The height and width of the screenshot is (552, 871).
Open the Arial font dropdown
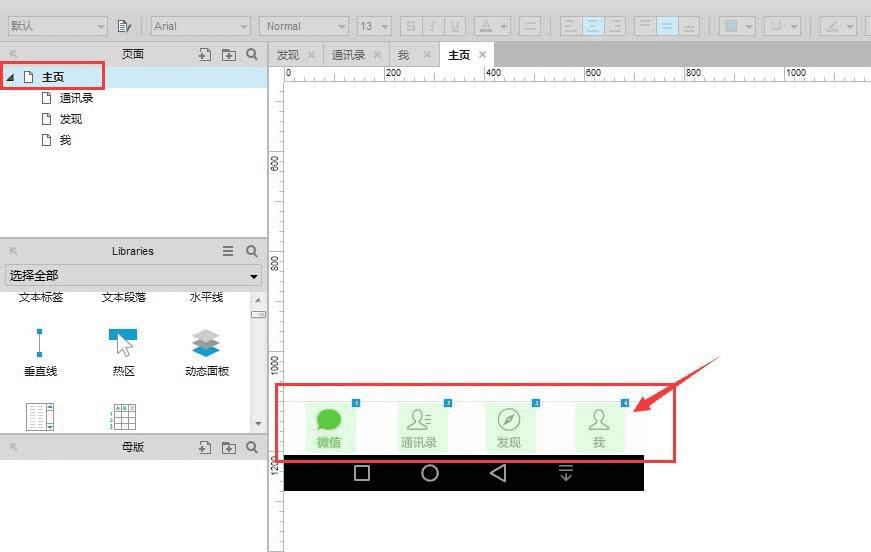[x=201, y=26]
